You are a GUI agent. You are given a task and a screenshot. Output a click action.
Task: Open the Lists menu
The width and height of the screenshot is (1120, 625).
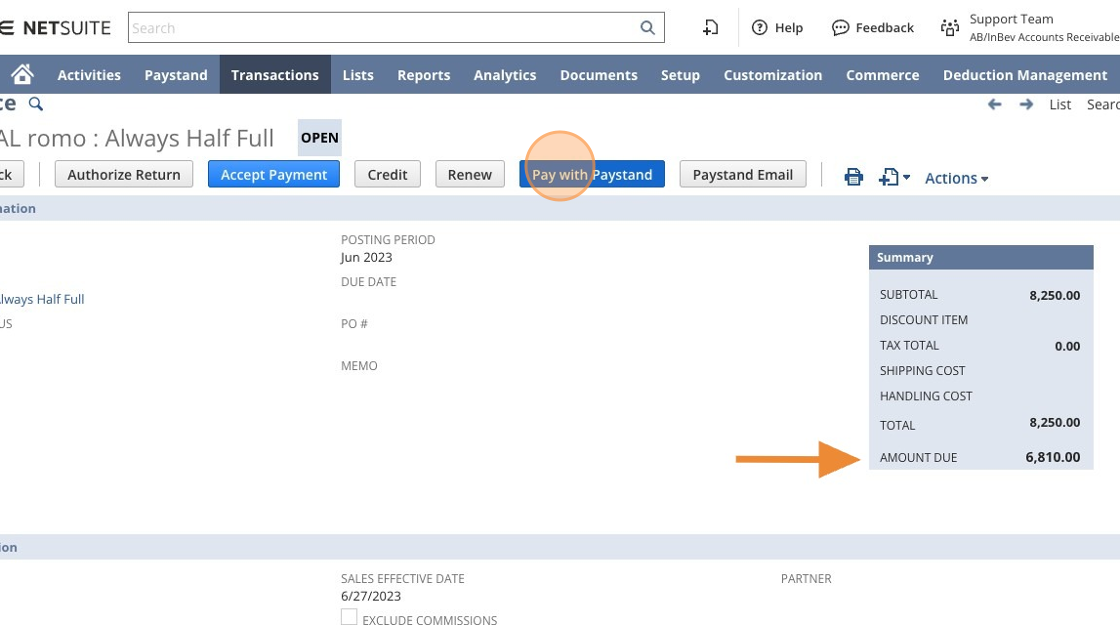coord(358,75)
